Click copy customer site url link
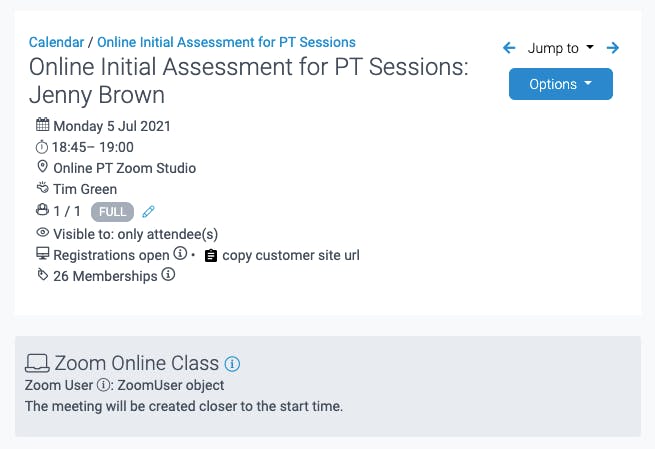This screenshot has height=449, width=655. coord(291,255)
